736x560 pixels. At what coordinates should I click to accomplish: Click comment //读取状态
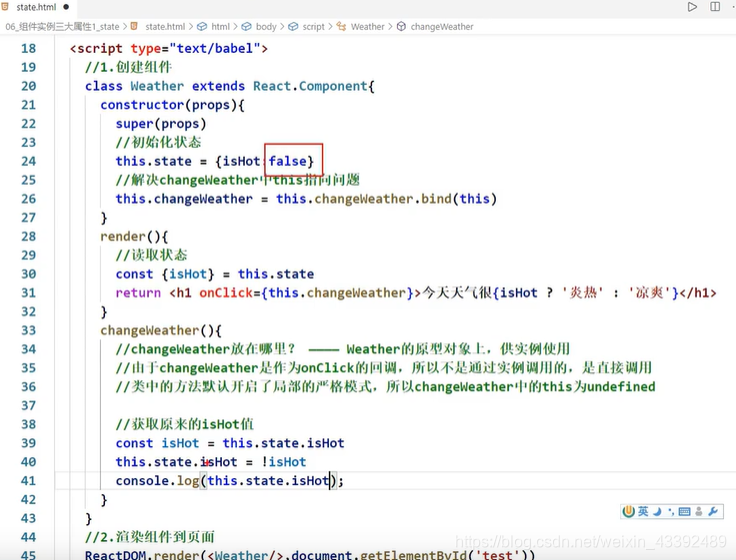(152, 255)
